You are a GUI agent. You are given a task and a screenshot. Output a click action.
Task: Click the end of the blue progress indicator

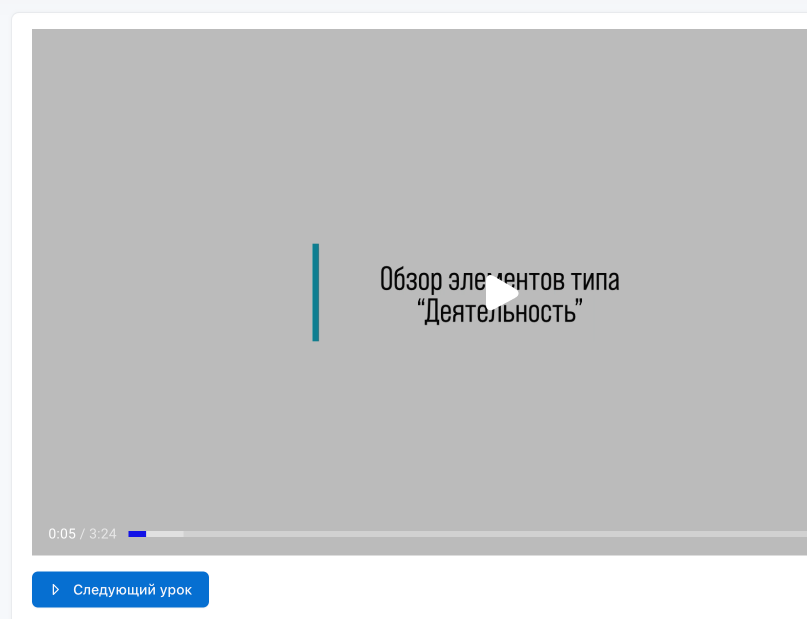[x=145, y=534]
